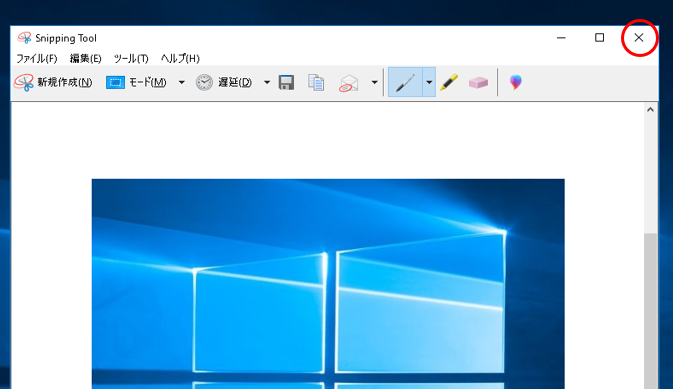Viewport: 673px width, 389px height.
Task: Click the vertical scrollbar thumb
Action: [x=650, y=311]
